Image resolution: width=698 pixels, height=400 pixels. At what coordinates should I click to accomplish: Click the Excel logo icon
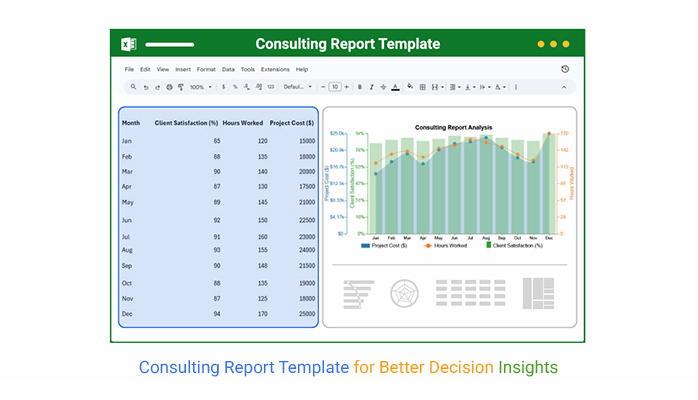[x=129, y=45]
